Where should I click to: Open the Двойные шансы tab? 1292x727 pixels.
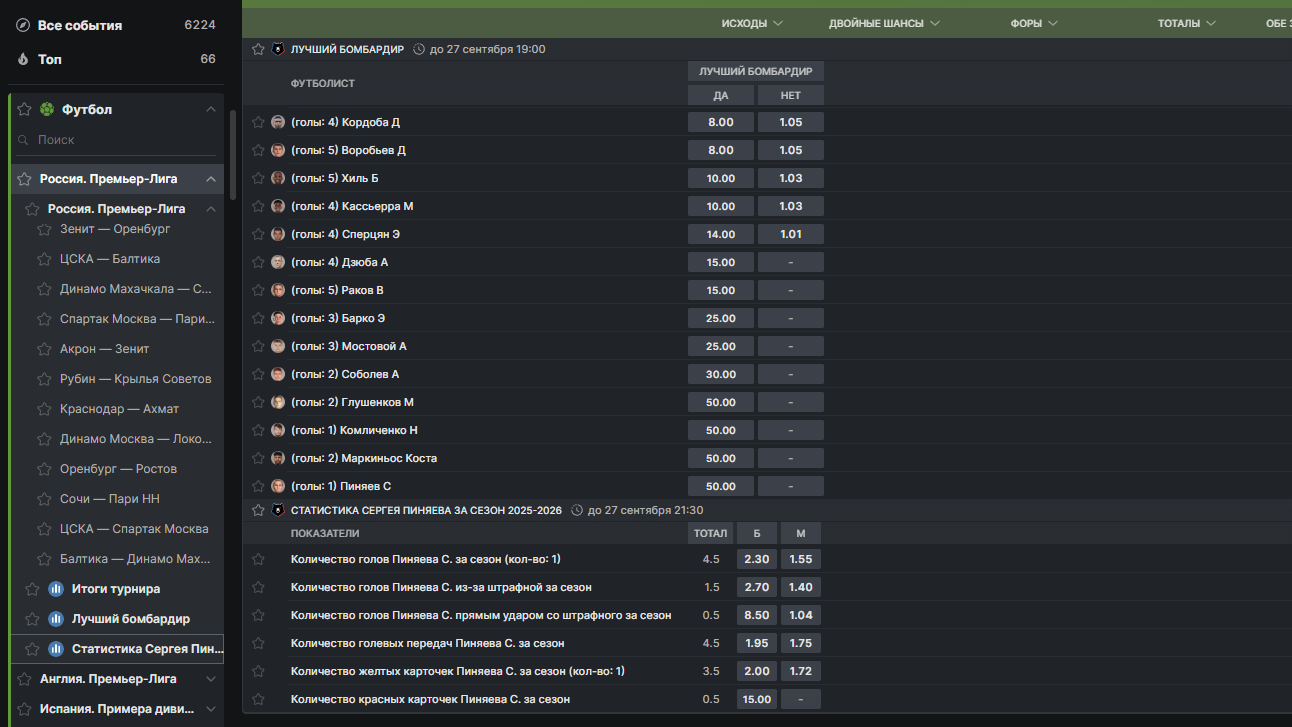pos(883,23)
